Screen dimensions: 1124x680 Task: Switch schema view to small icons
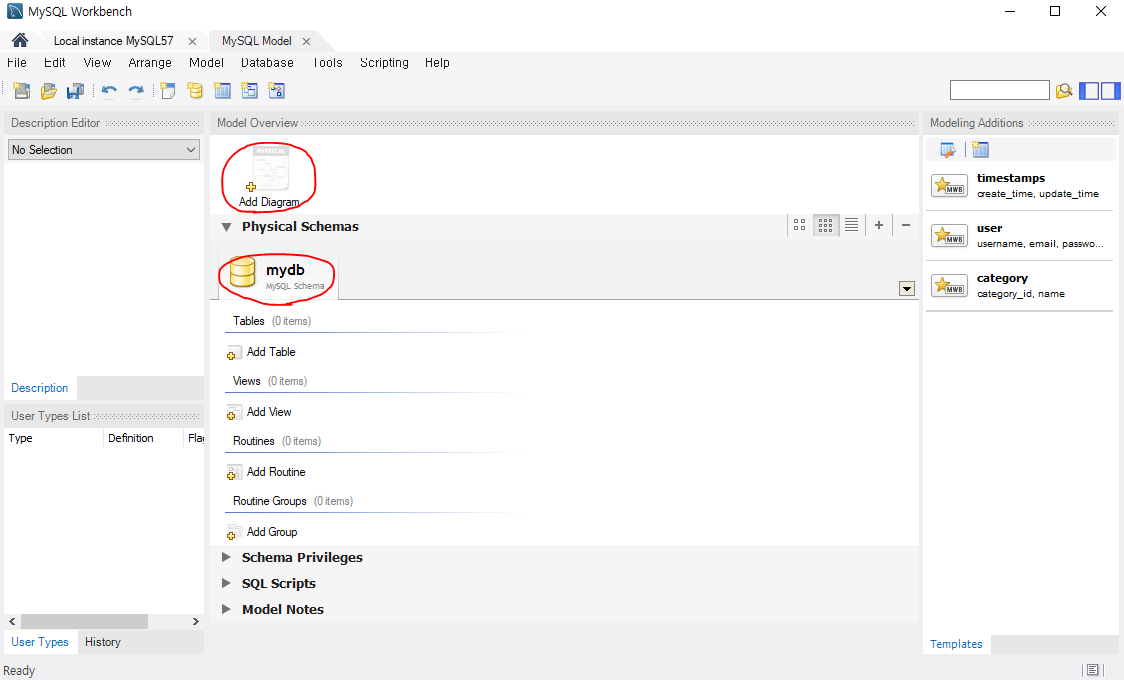pos(826,225)
